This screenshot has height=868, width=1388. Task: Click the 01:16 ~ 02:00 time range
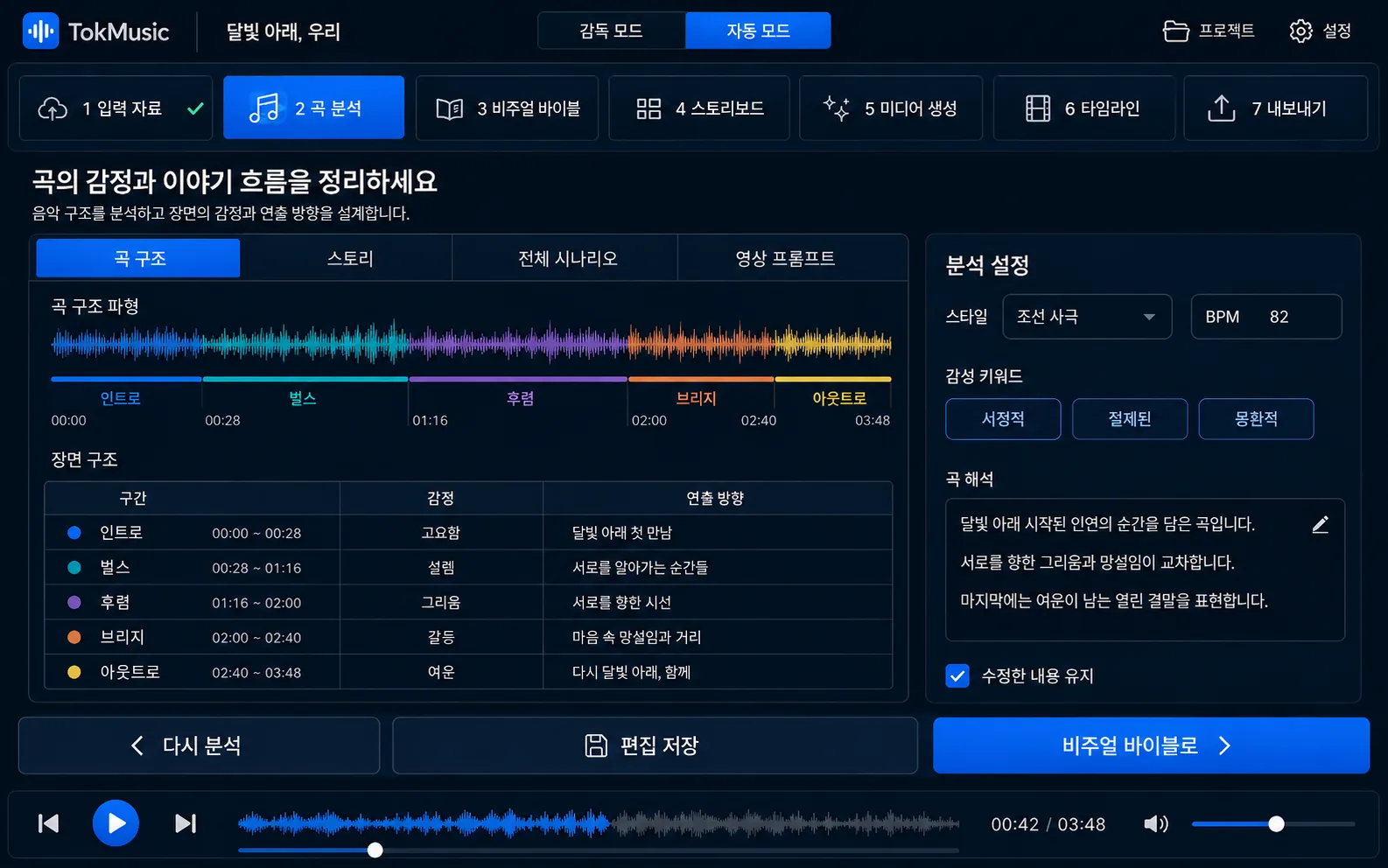[256, 603]
